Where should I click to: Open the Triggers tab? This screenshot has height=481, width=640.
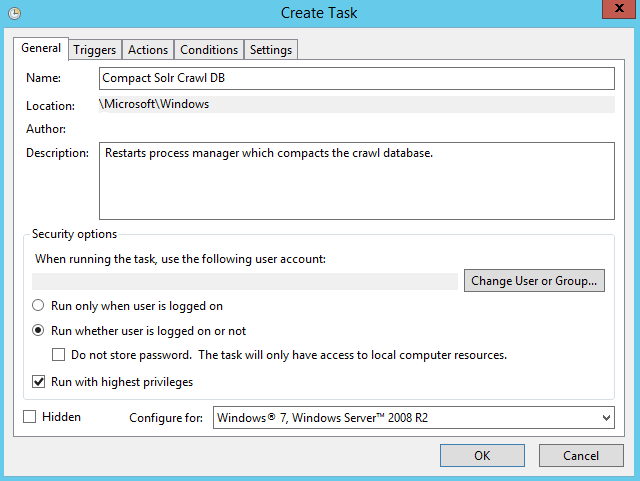coord(95,50)
